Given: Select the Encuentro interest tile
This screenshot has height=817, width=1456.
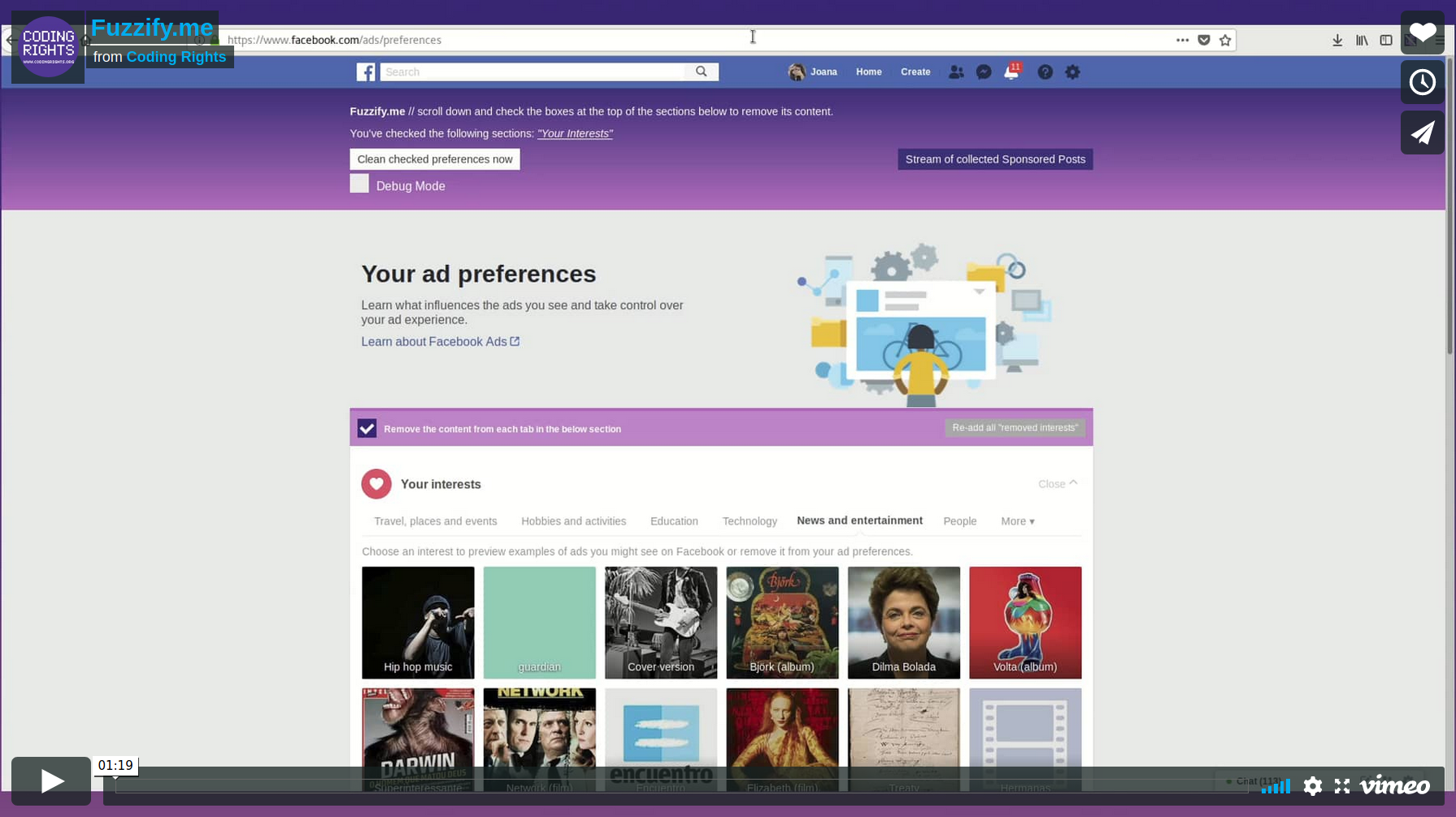Looking at the screenshot, I should point(661,740).
